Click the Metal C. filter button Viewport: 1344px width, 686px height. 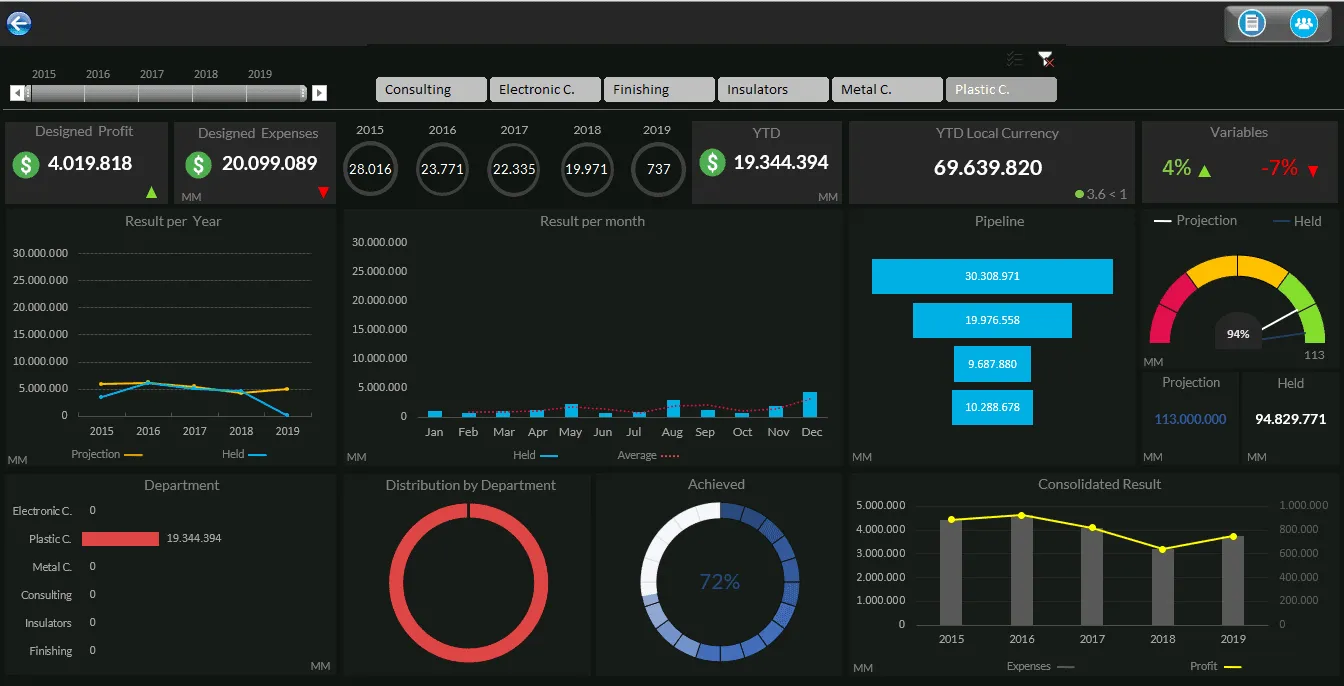[x=887, y=89]
